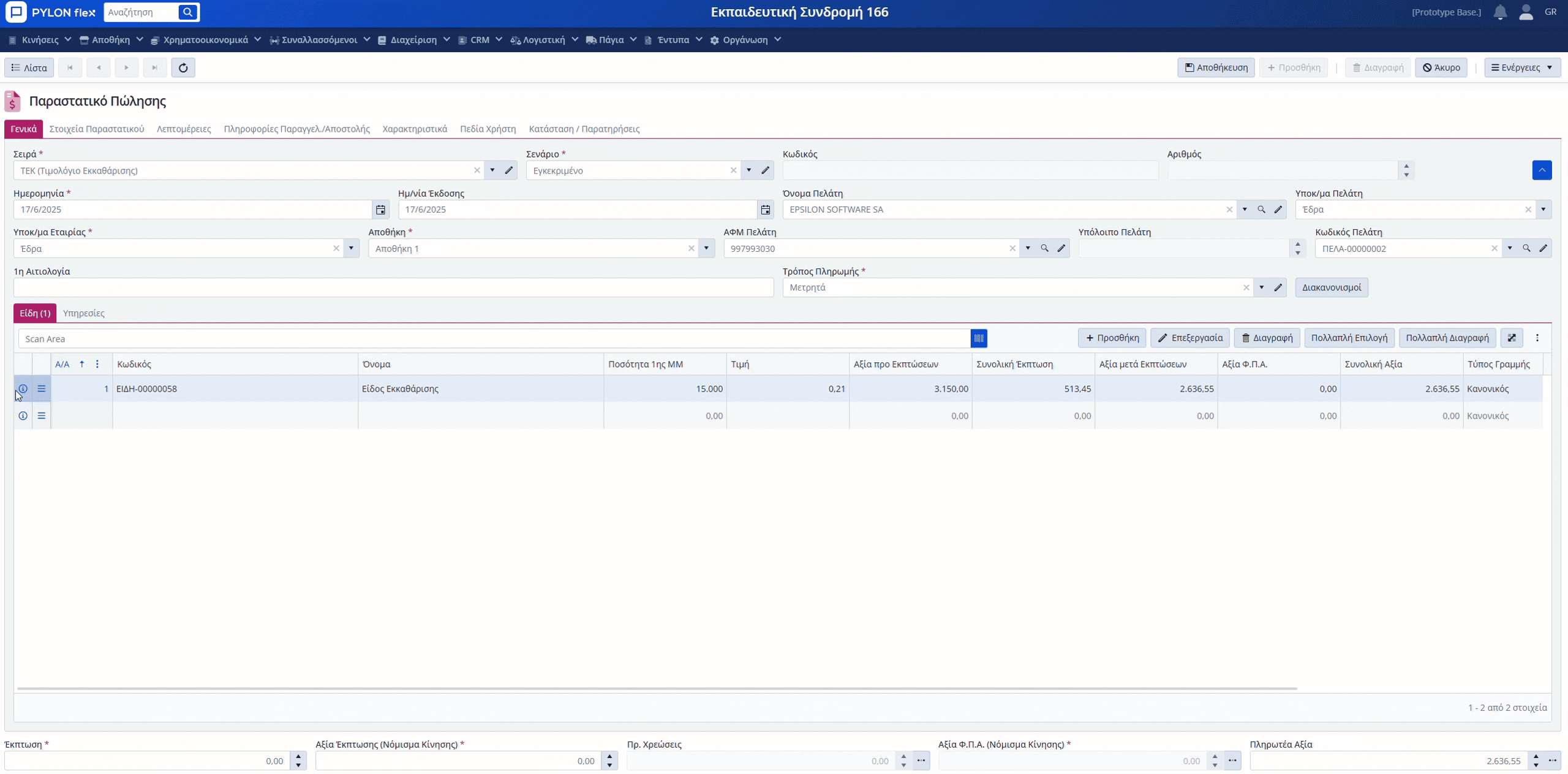Open the Σειρά dropdown list
This screenshot has height=774, width=1568.
[x=492, y=170]
